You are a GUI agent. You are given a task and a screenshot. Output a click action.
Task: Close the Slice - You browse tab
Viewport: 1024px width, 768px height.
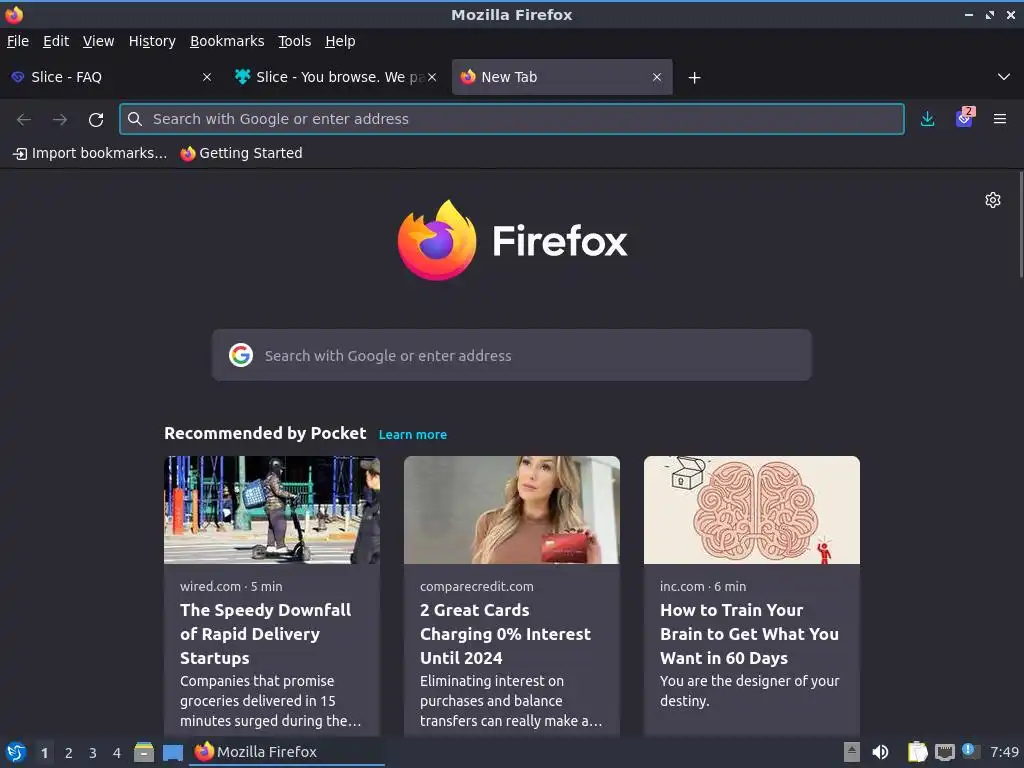432,77
